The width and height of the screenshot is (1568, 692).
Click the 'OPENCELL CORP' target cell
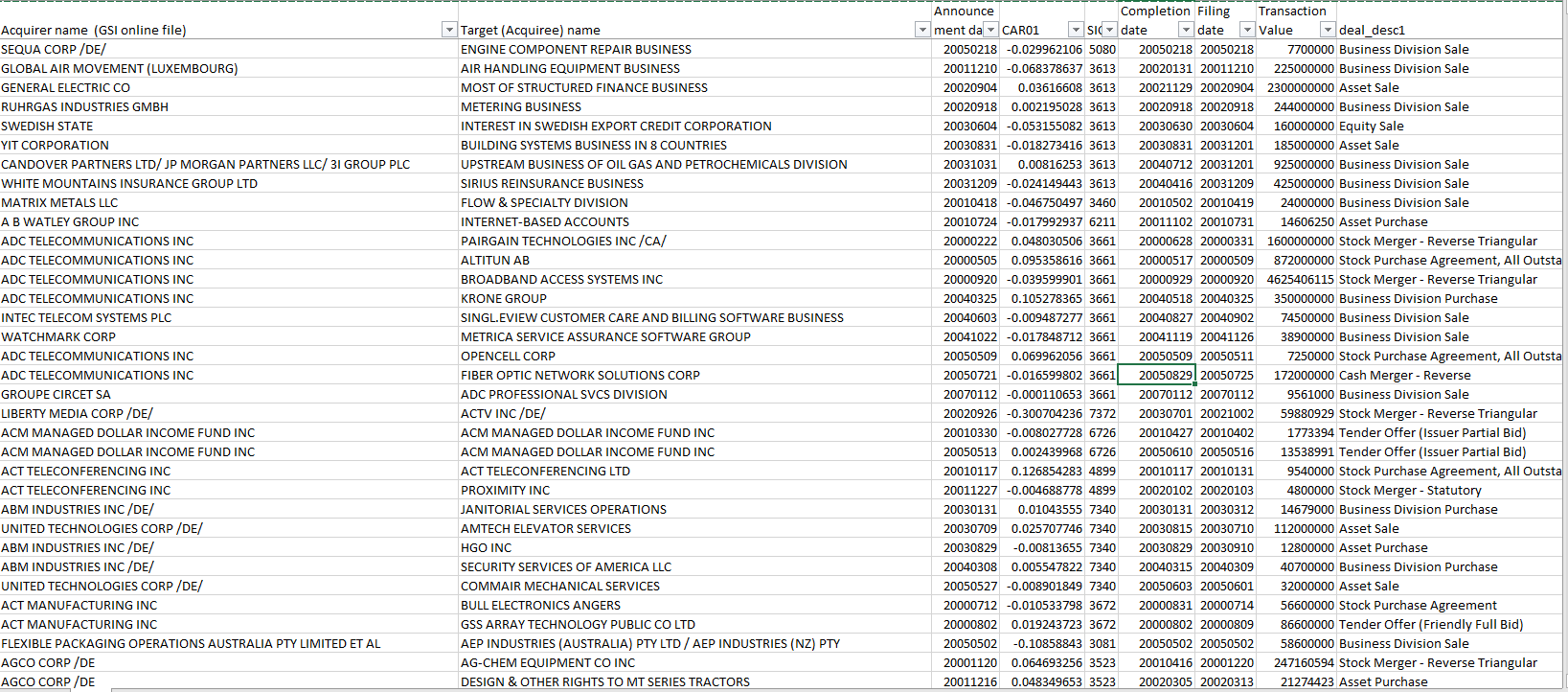[694, 356]
